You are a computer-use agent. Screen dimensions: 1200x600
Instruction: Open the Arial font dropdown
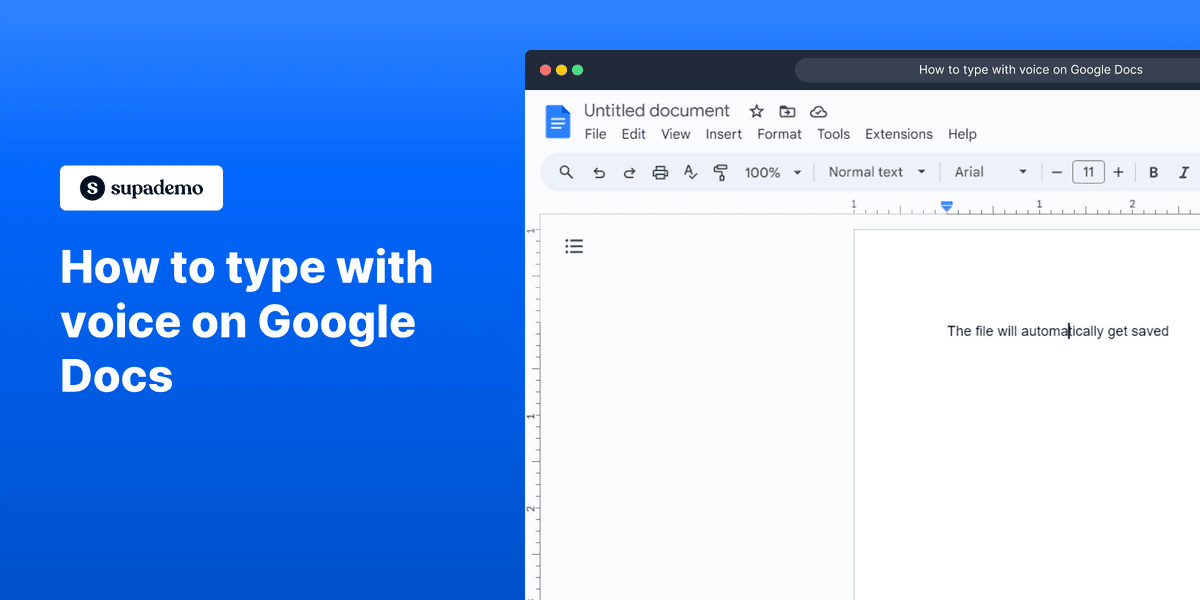point(990,172)
